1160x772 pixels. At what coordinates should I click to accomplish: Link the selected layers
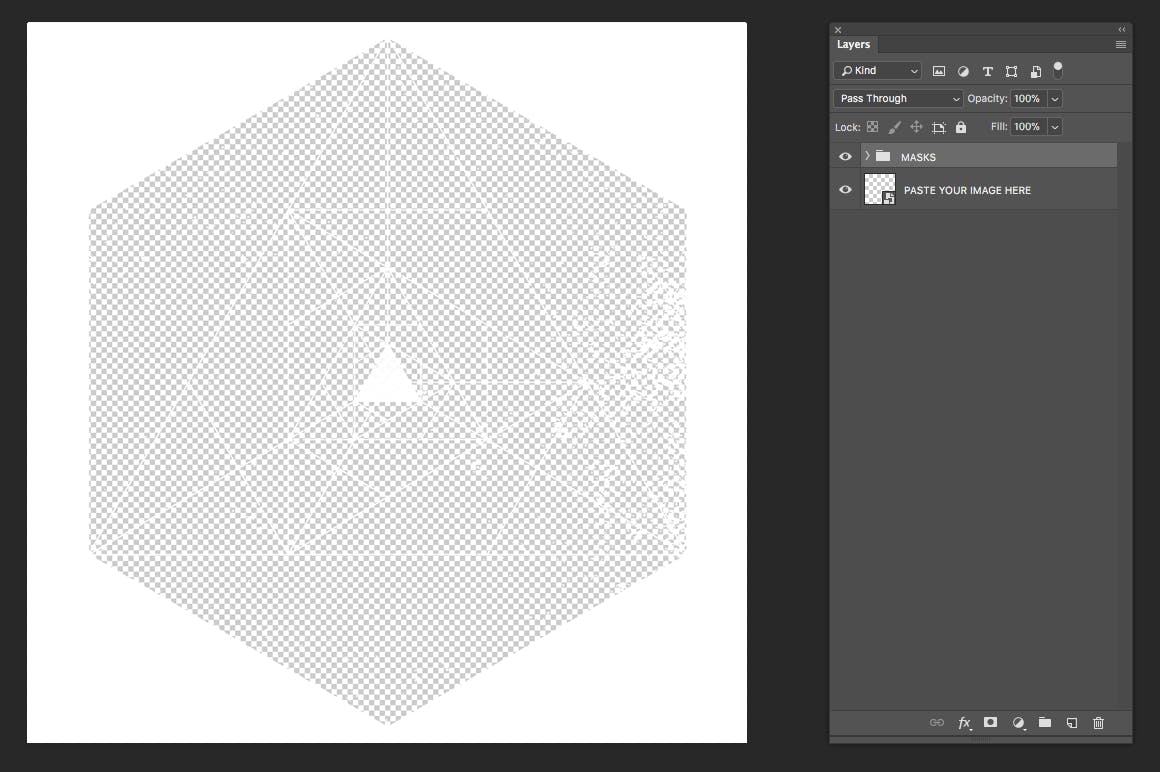point(937,722)
